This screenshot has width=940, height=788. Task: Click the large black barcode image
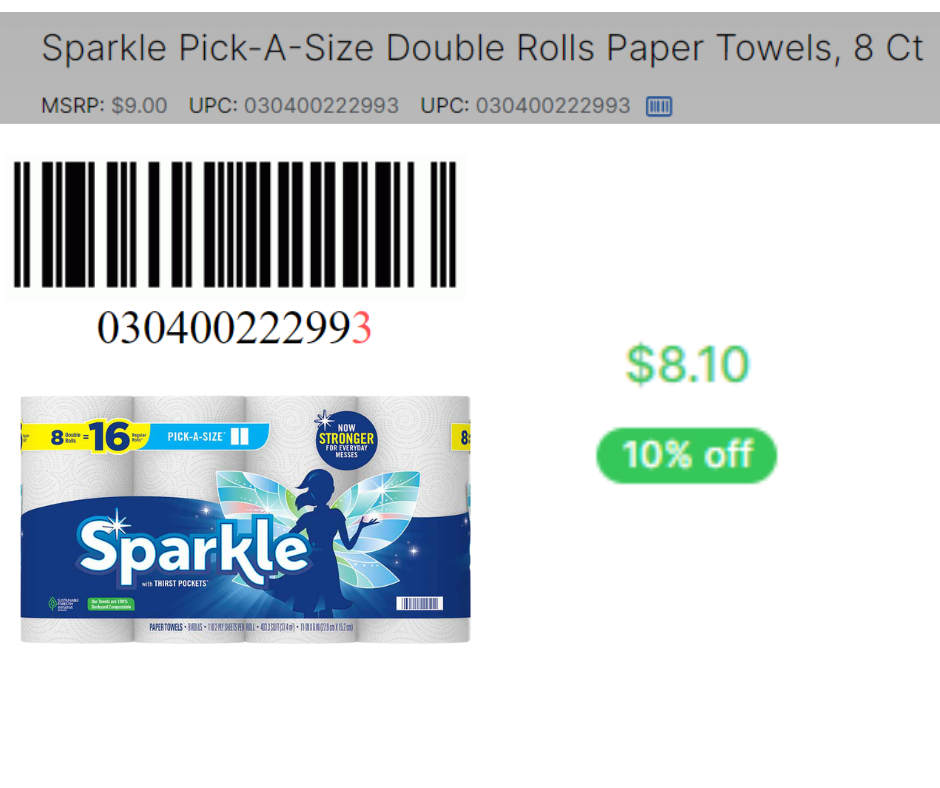[235, 225]
